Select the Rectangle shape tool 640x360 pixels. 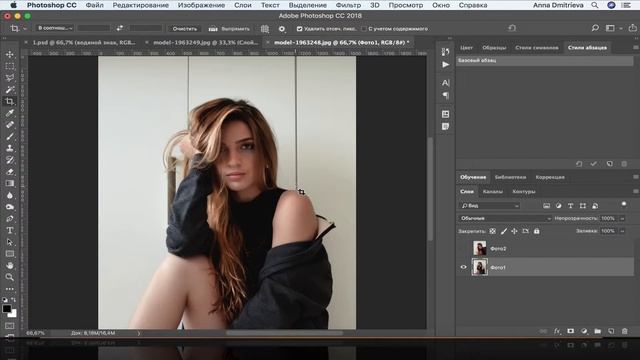(10, 254)
